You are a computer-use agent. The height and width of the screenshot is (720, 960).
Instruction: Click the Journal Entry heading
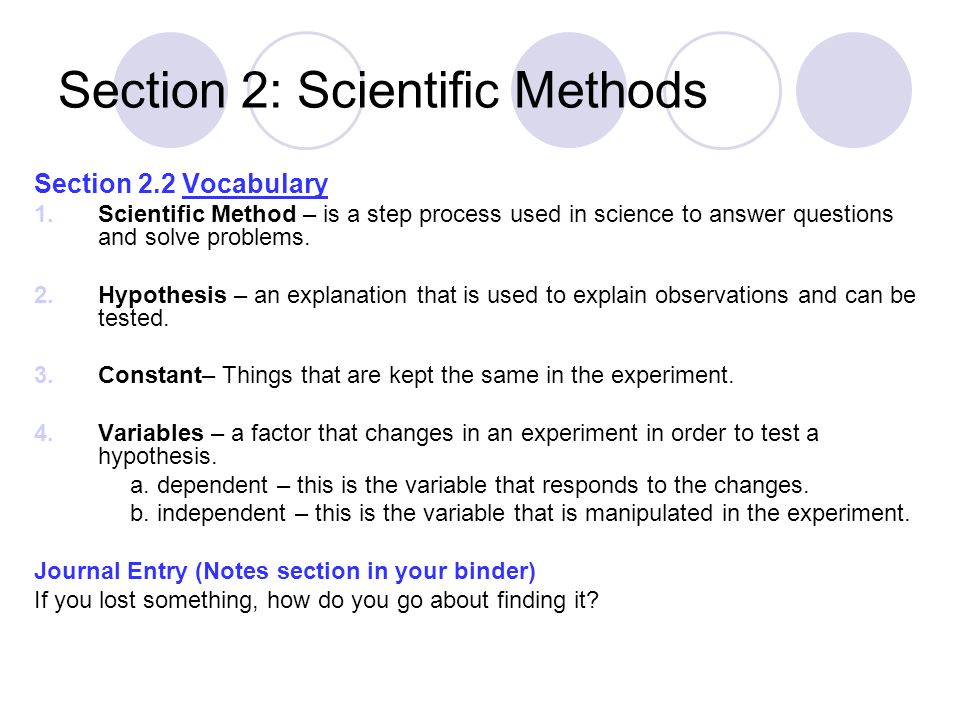pos(285,571)
